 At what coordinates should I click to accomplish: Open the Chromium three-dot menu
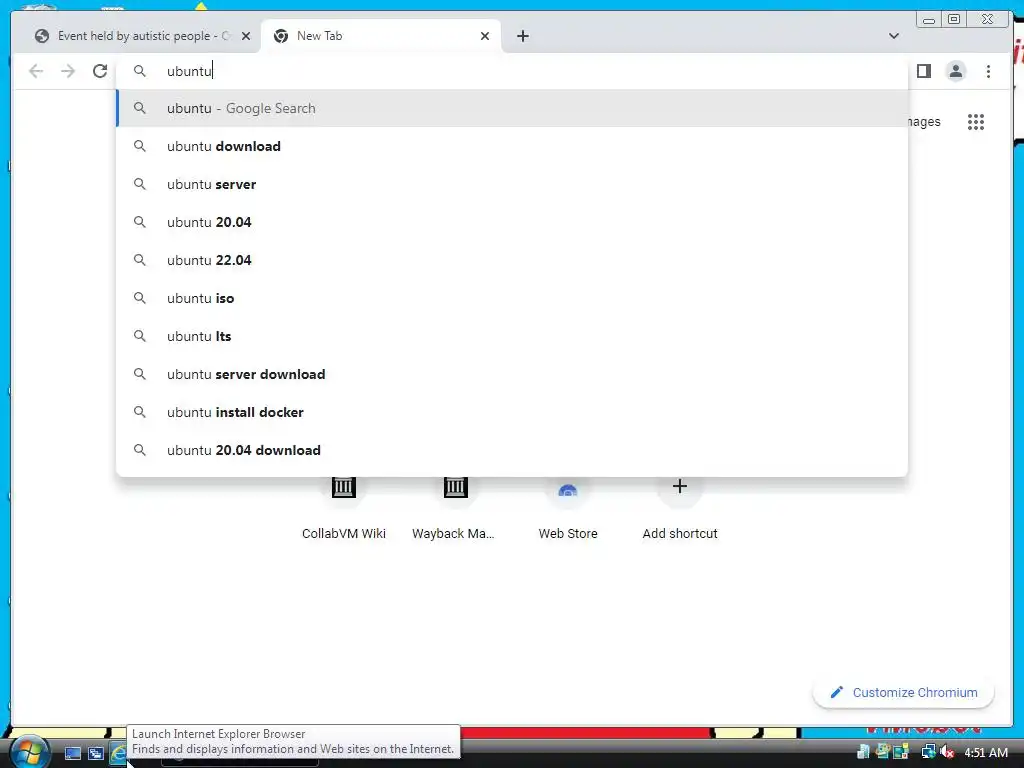pyautogui.click(x=988, y=71)
